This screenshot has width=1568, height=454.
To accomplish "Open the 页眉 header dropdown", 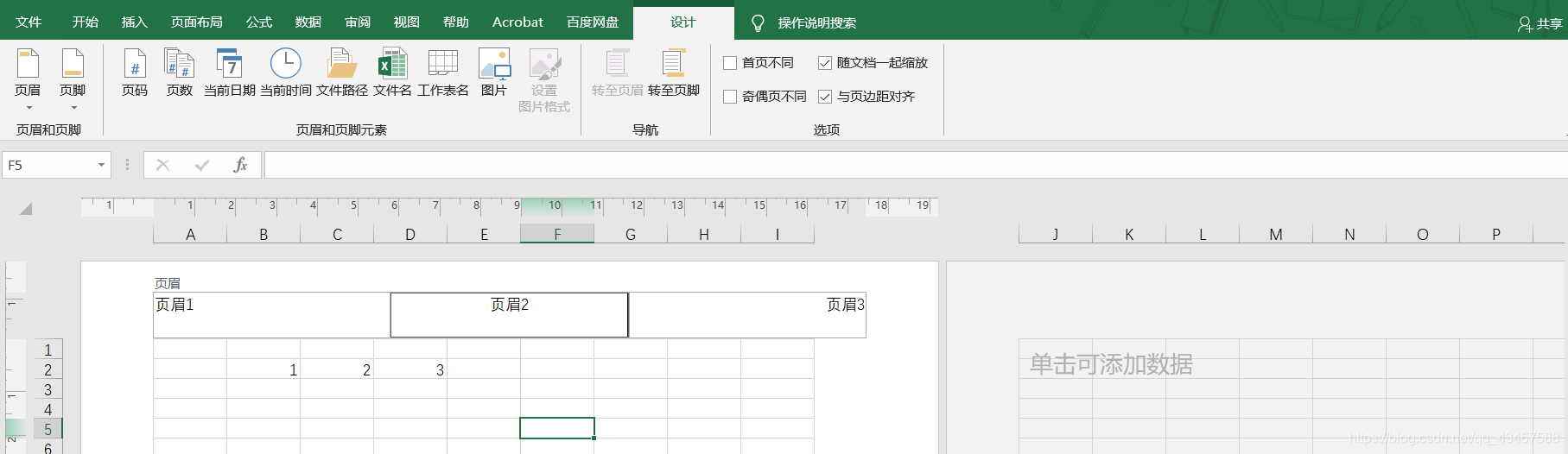I will click(28, 79).
